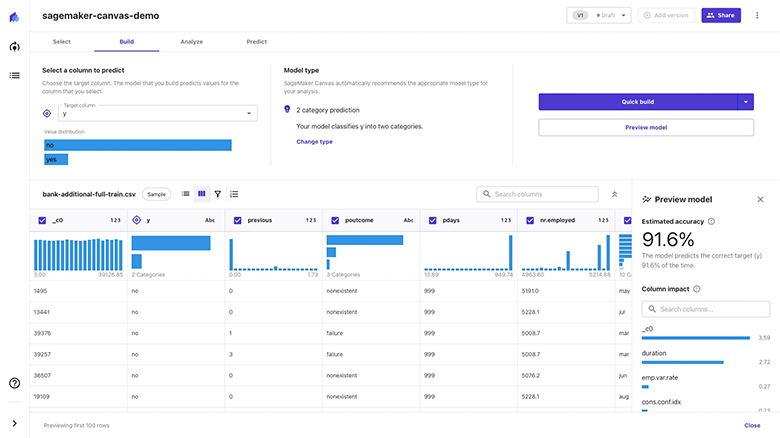Image resolution: width=780 pixels, height=438 pixels.
Task: Click the SageMaker Canvas logo icon
Action: 14,17
